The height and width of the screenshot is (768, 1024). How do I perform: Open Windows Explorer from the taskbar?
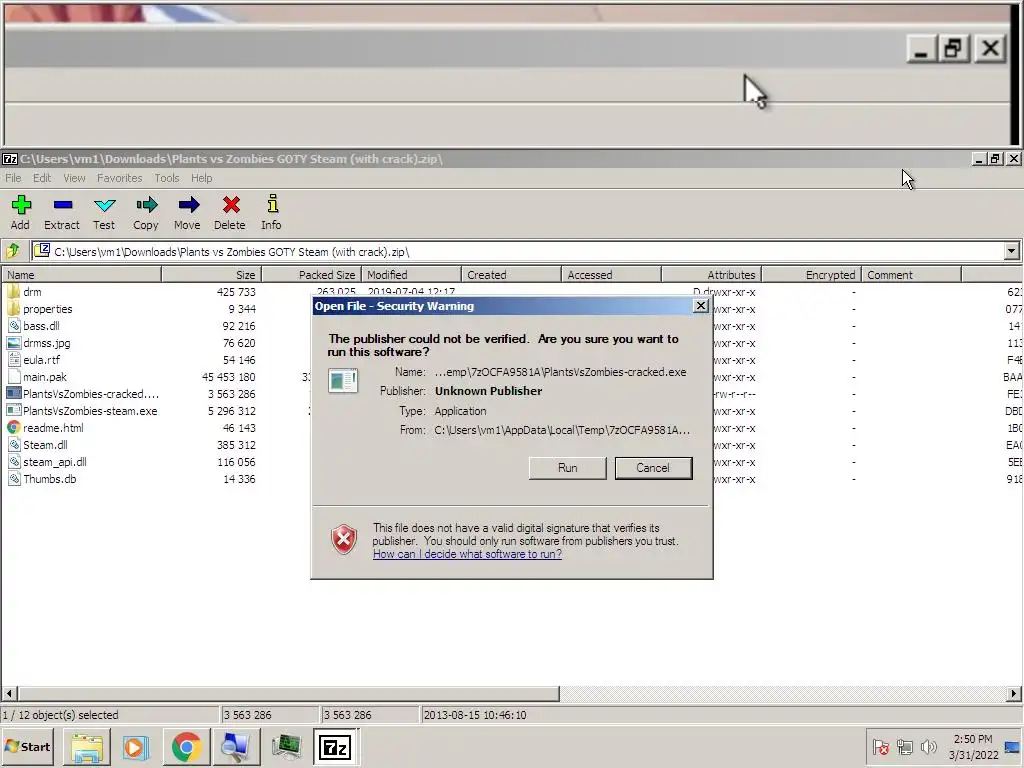(87, 747)
